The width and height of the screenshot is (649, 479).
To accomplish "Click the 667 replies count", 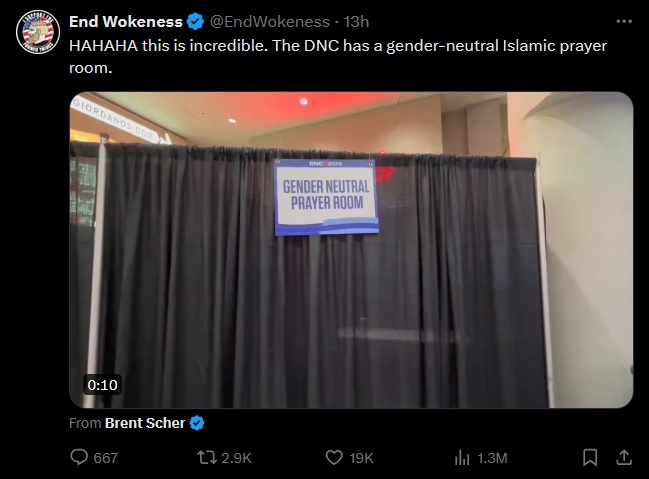I will pyautogui.click(x=106, y=458).
